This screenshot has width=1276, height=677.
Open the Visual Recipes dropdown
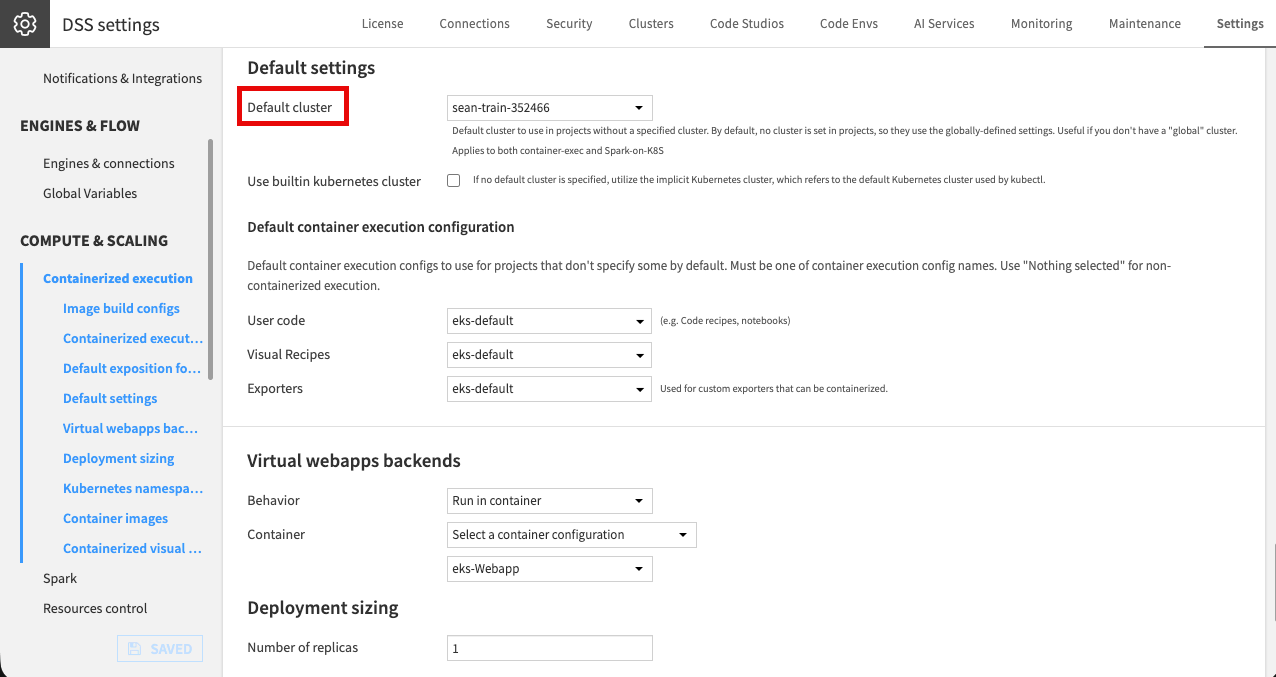(550, 355)
